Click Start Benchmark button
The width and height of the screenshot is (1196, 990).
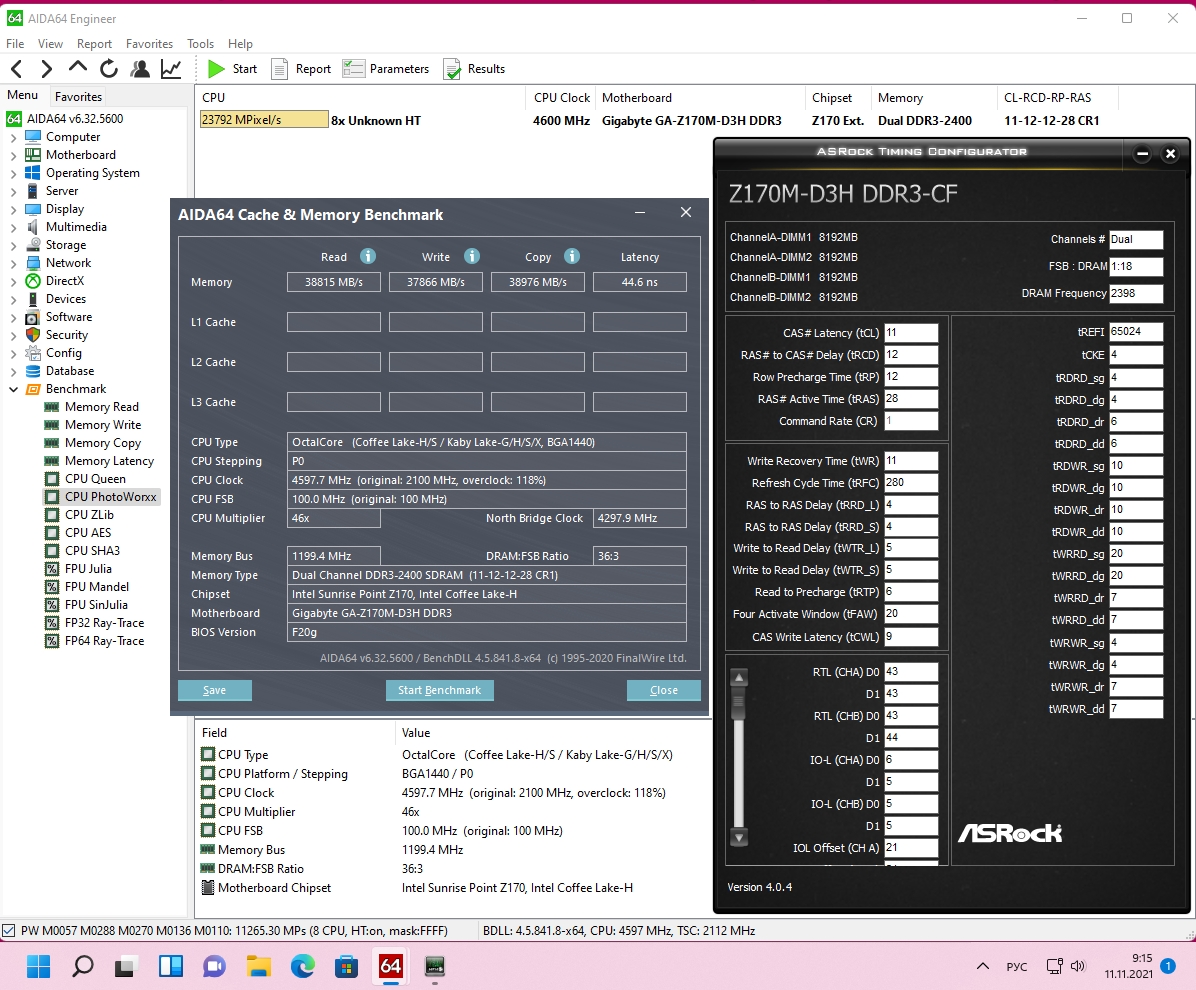pos(439,690)
